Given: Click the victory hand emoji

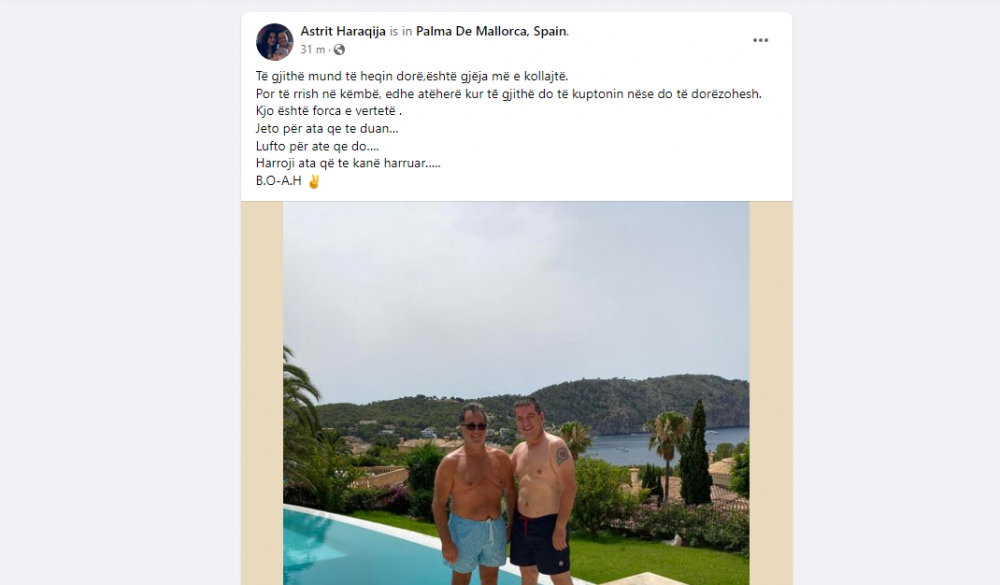Looking at the screenshot, I should (x=314, y=182).
